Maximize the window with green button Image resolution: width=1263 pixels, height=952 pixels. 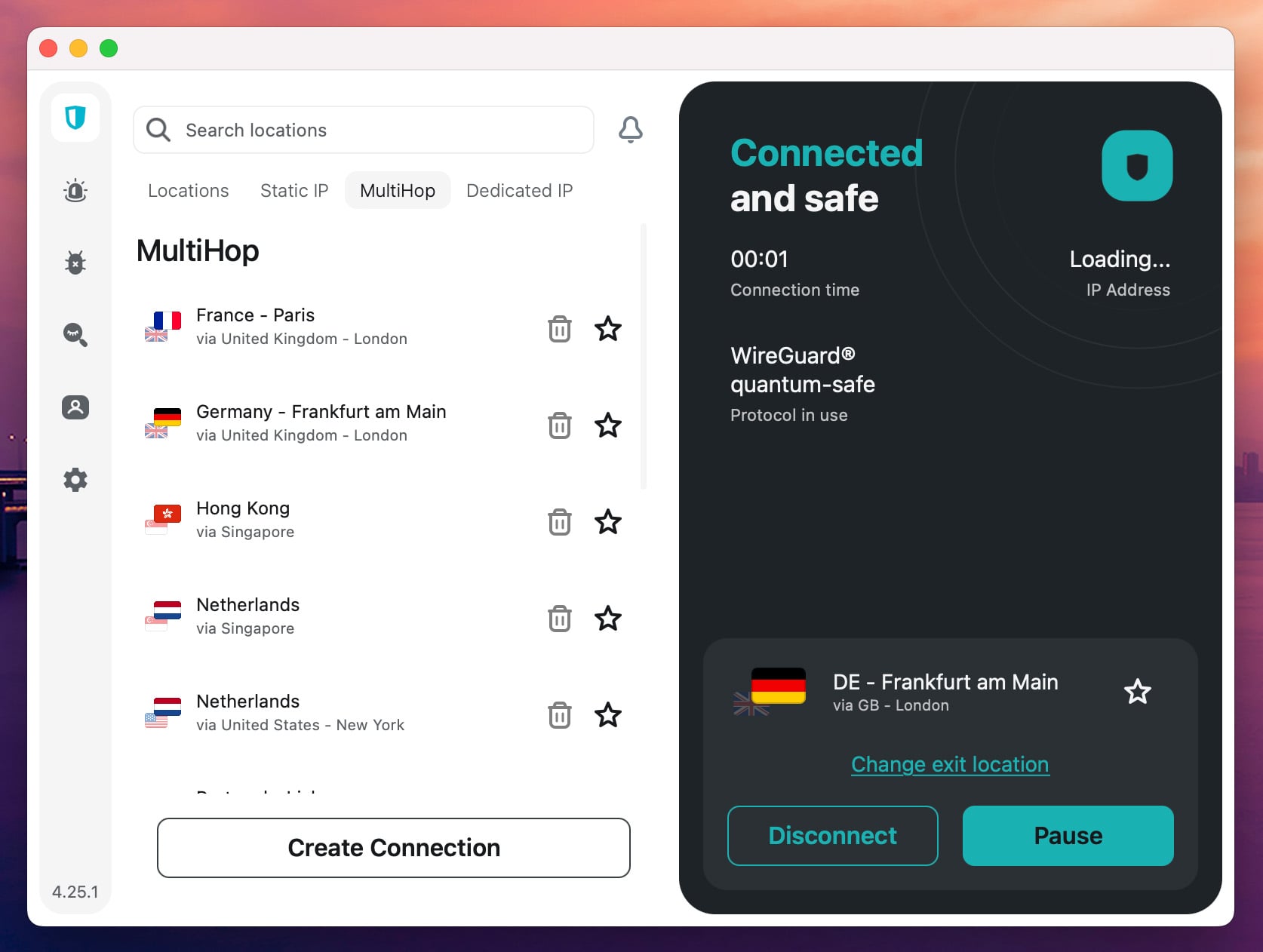point(109,48)
